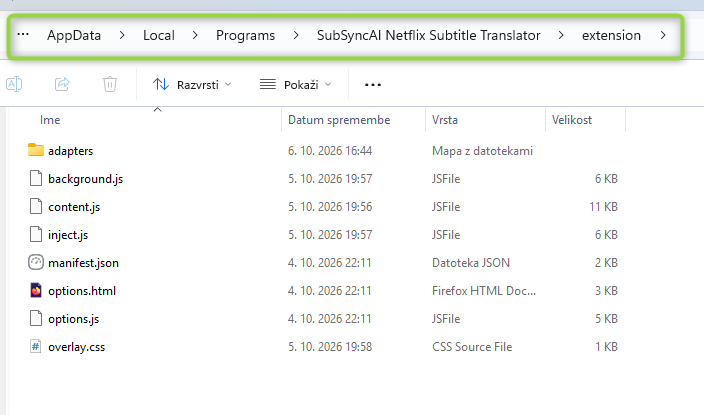
Task: Select content.js file name
Action: (x=74, y=207)
